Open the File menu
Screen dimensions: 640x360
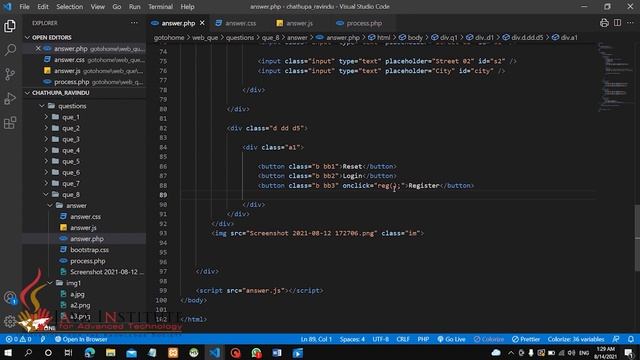(24, 7)
